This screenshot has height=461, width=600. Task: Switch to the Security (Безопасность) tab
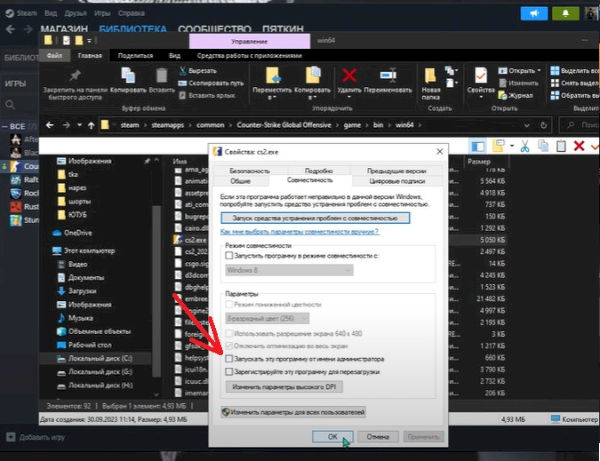(x=249, y=171)
